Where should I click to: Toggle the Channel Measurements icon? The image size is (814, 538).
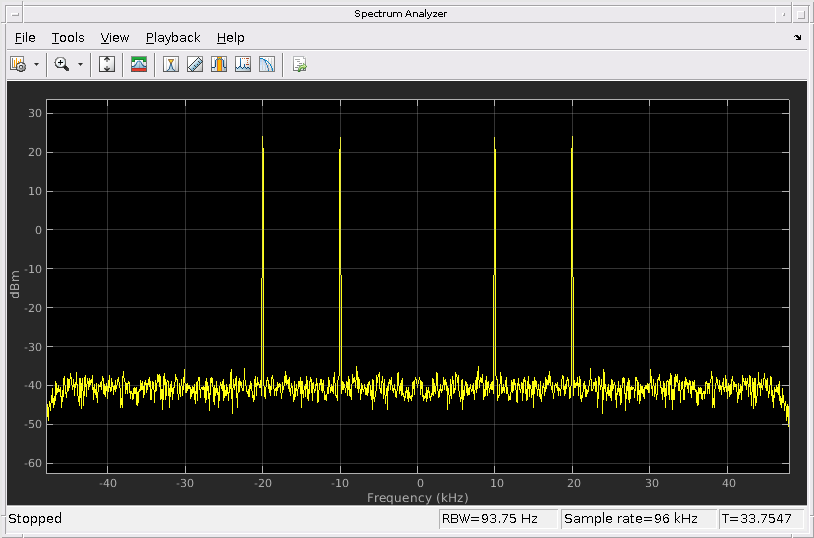(219, 64)
